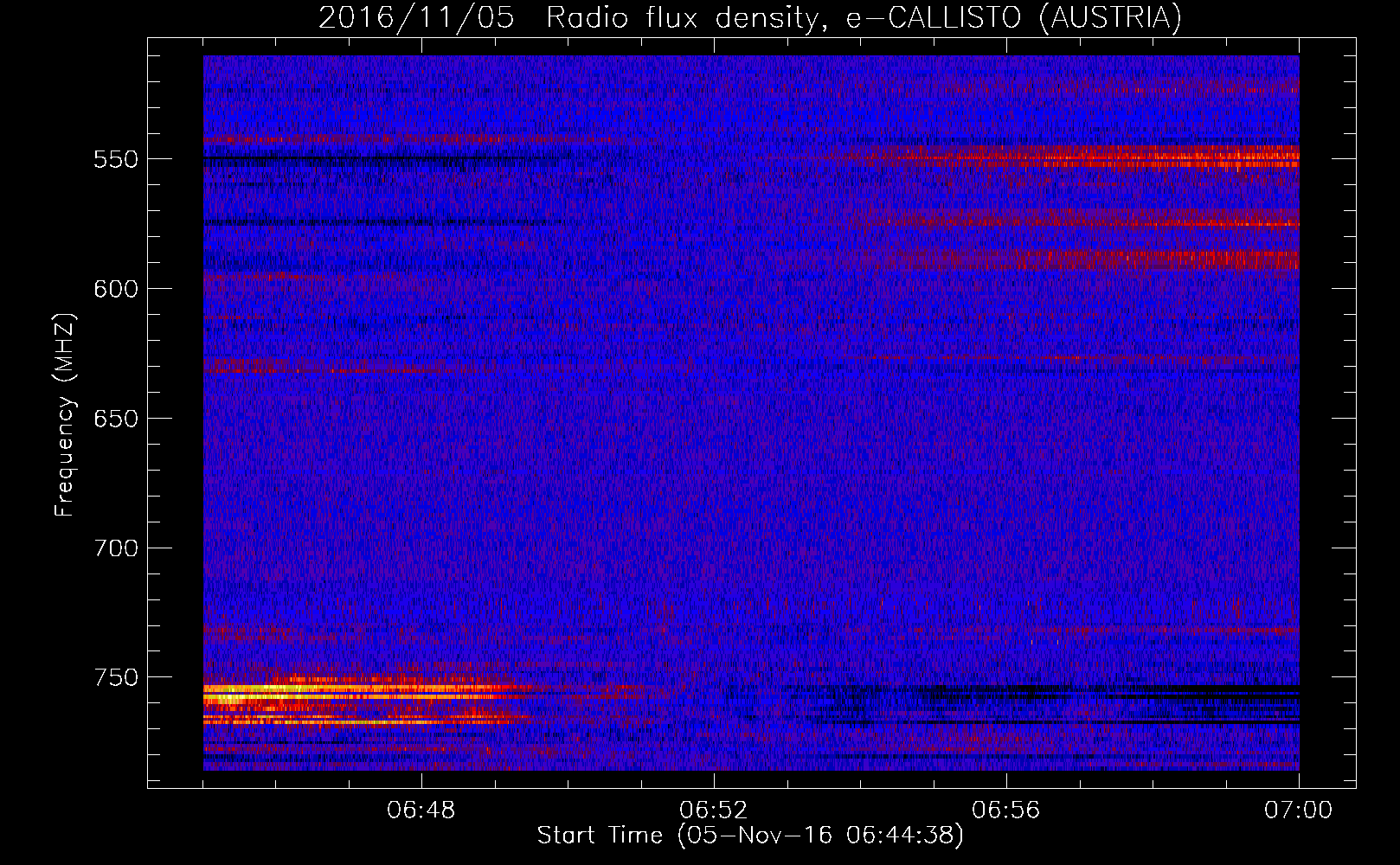Click the 06:56 time tick label
Viewport: 1400px width, 865px height.
(1006, 811)
